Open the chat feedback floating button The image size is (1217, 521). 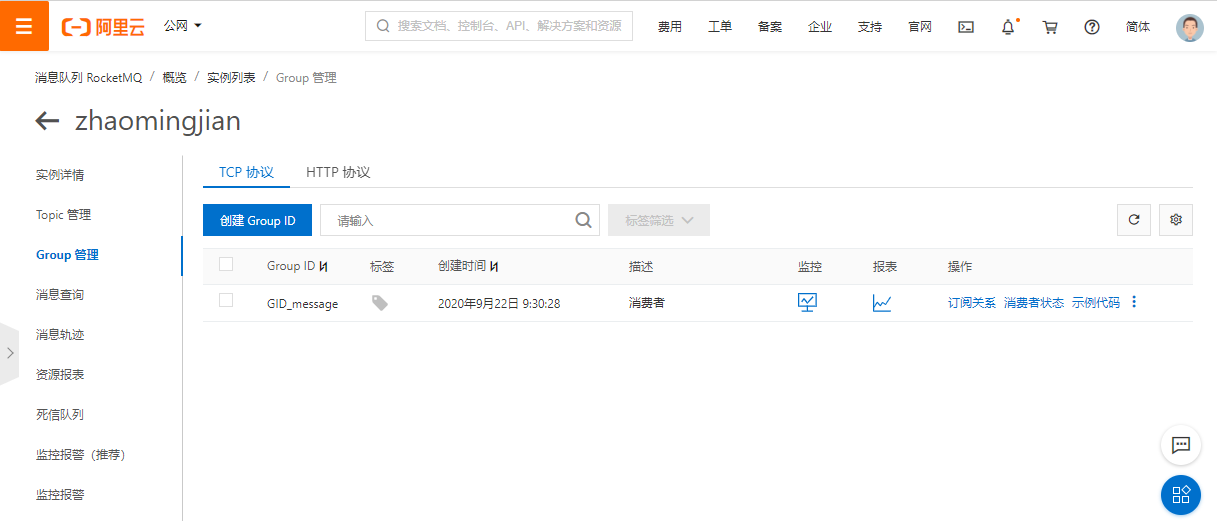[x=1181, y=445]
